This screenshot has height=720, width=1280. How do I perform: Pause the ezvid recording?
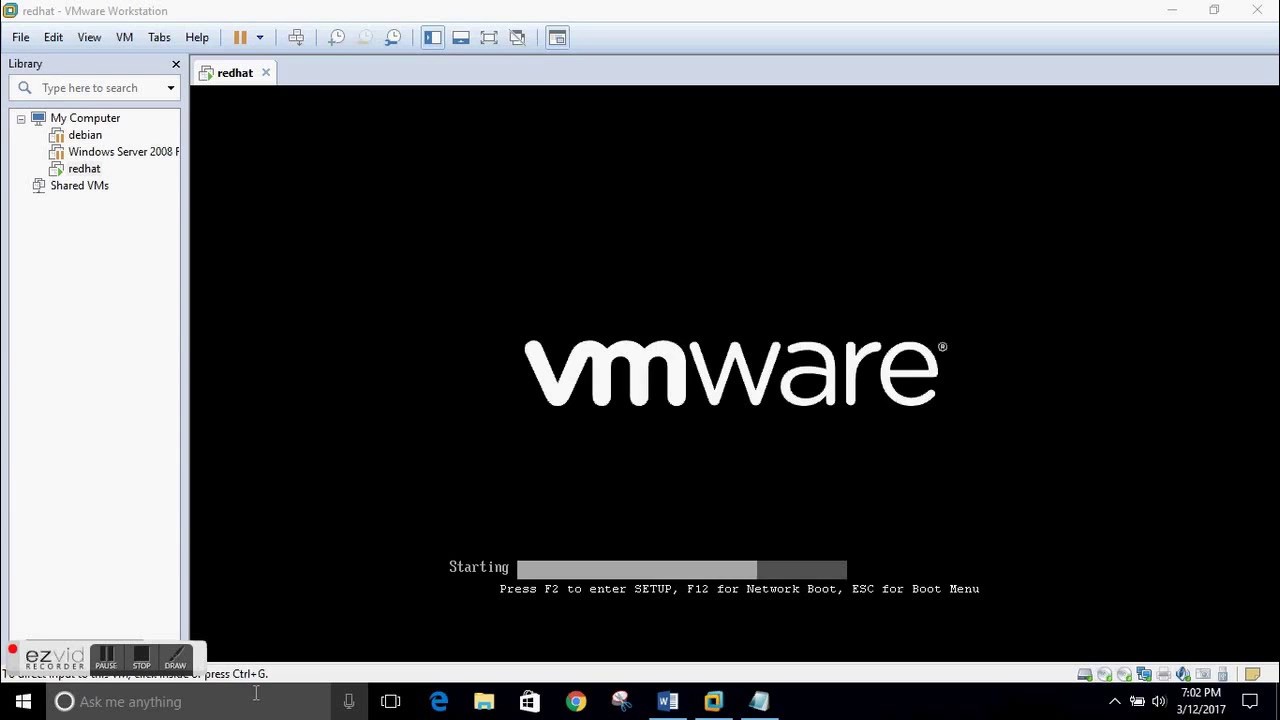coord(106,657)
